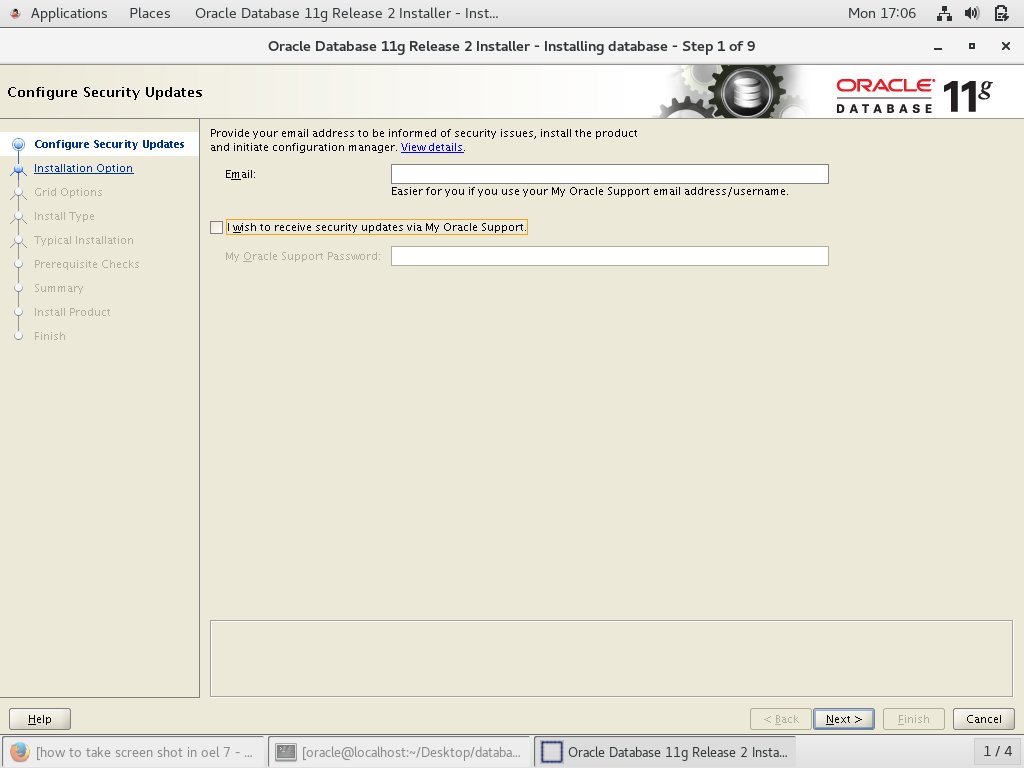Click the Firefox icon in the taskbar
This screenshot has width=1024, height=768.
click(x=20, y=752)
